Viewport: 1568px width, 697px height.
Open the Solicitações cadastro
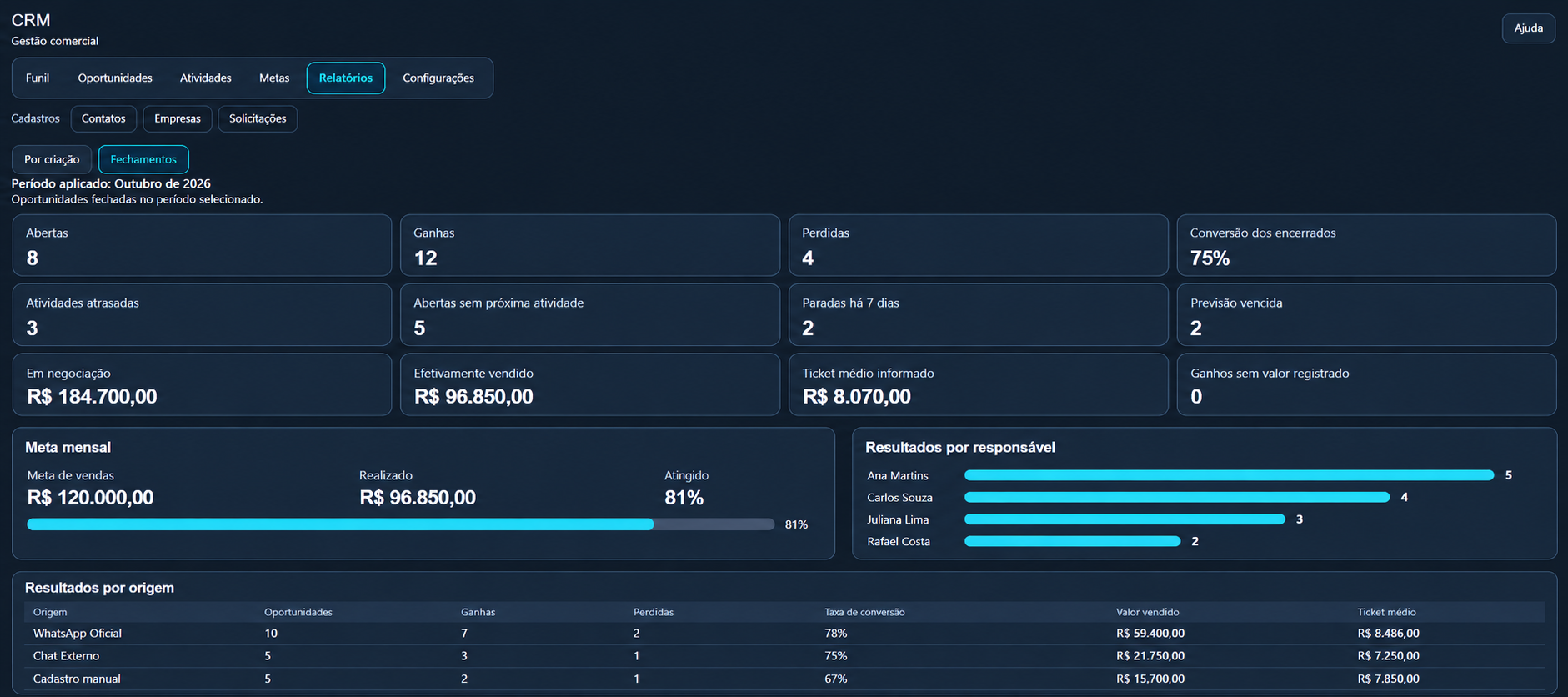click(x=258, y=118)
